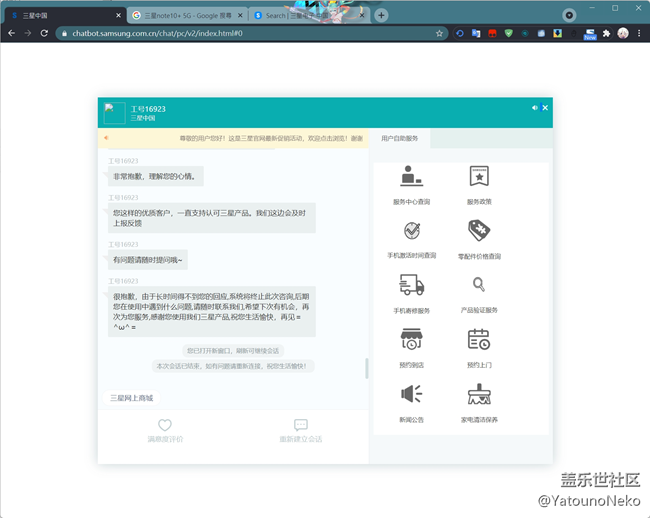Image resolution: width=650 pixels, height=518 pixels.
Task: Open the Extensions puzzle piece icon
Action: [x=606, y=33]
